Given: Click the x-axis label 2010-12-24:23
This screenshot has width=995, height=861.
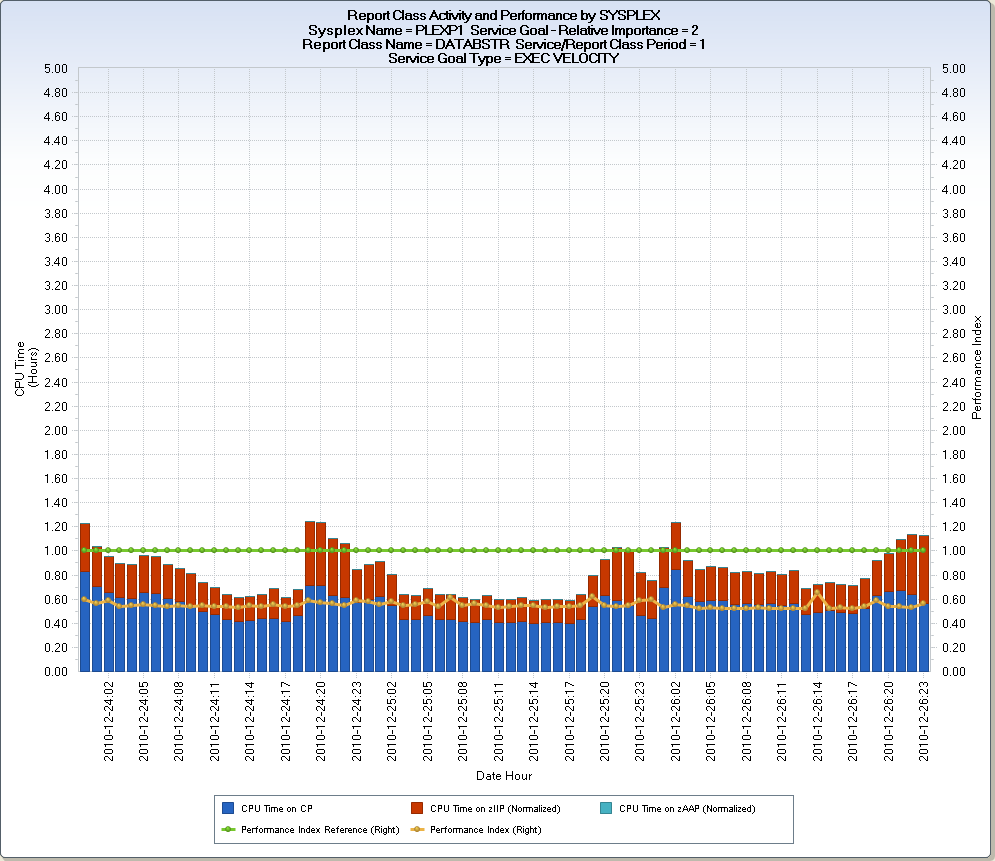Looking at the screenshot, I should (357, 722).
